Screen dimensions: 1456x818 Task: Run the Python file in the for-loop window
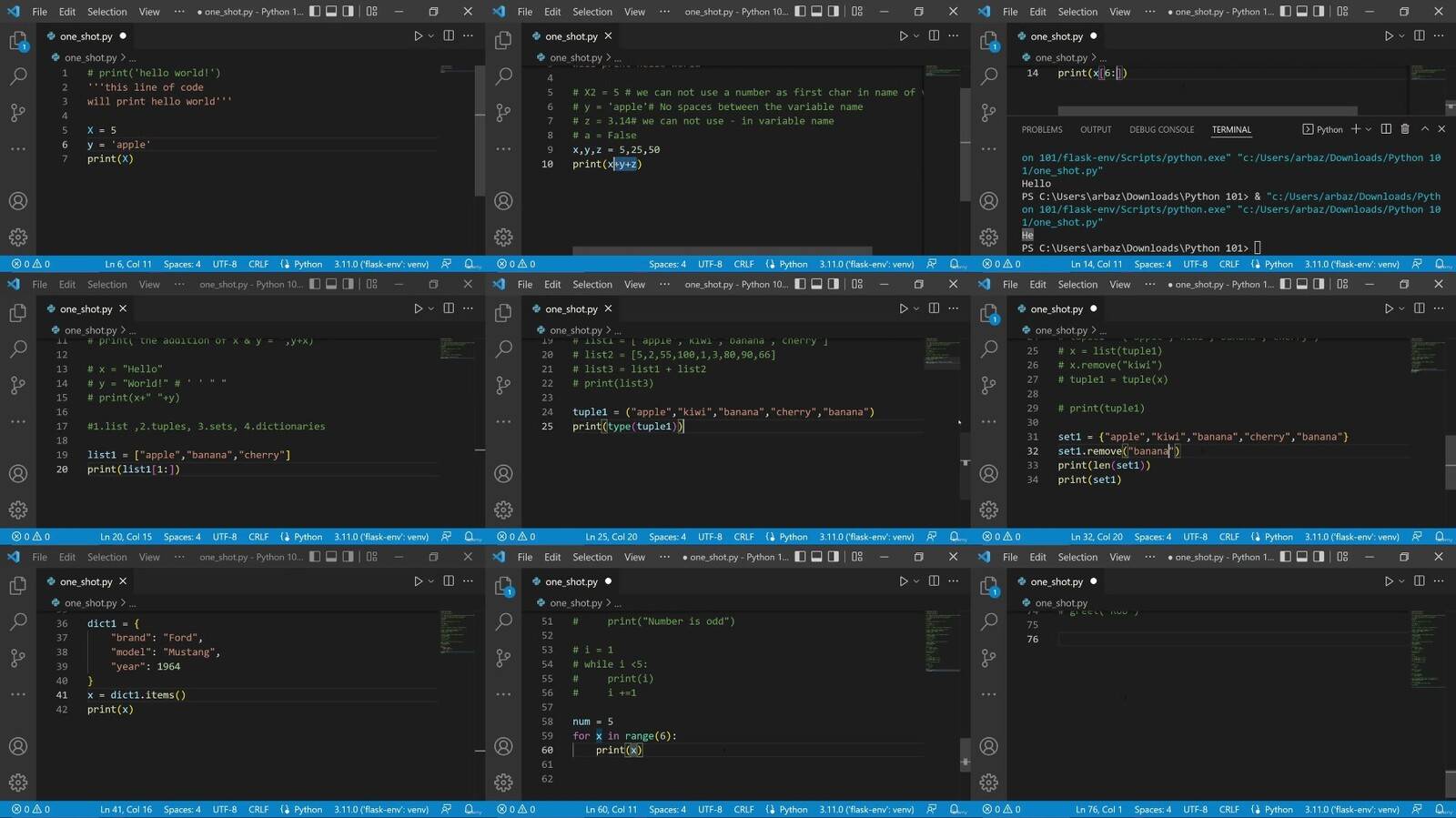coord(903,581)
